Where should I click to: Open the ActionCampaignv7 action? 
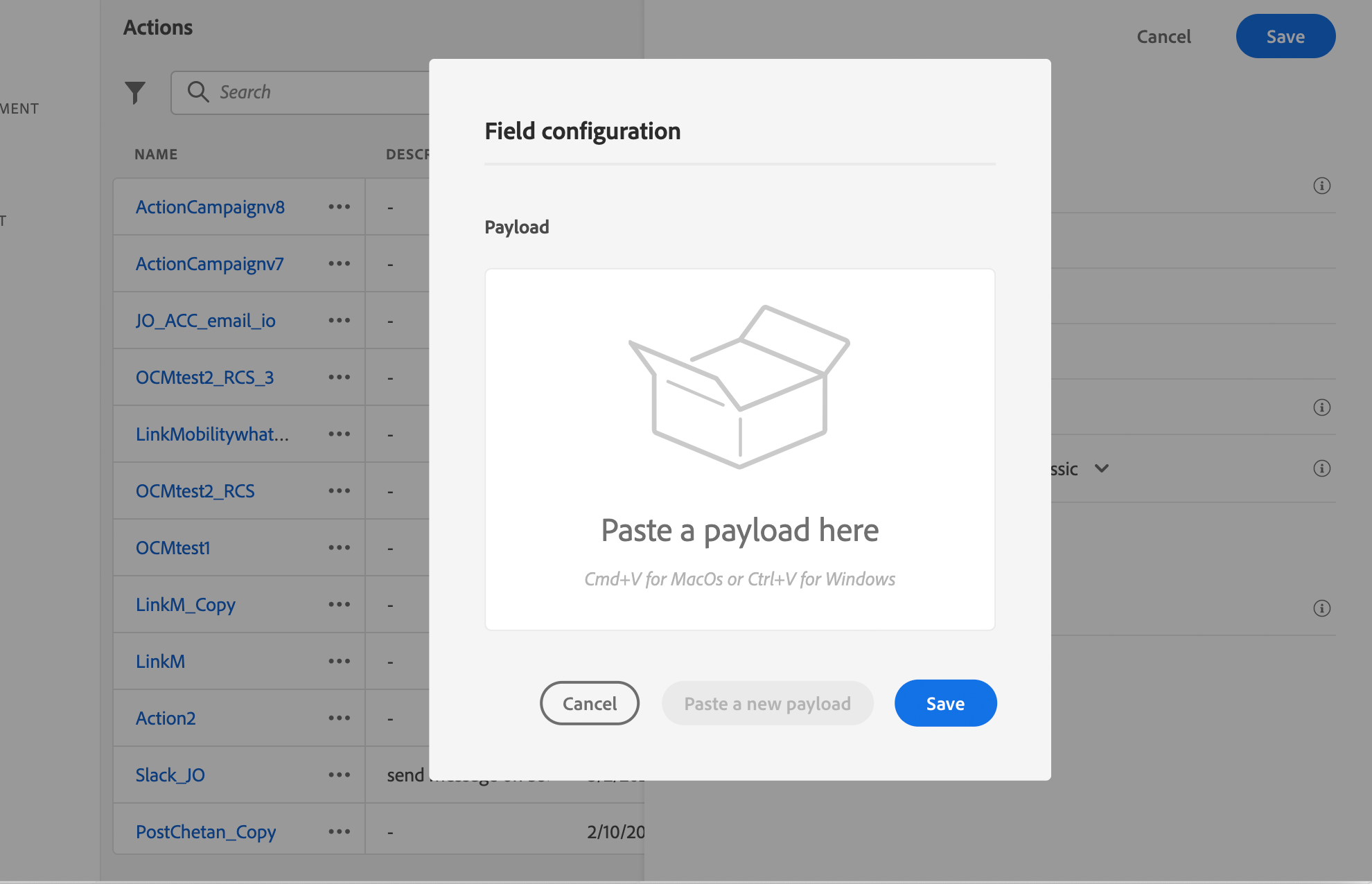tap(209, 264)
